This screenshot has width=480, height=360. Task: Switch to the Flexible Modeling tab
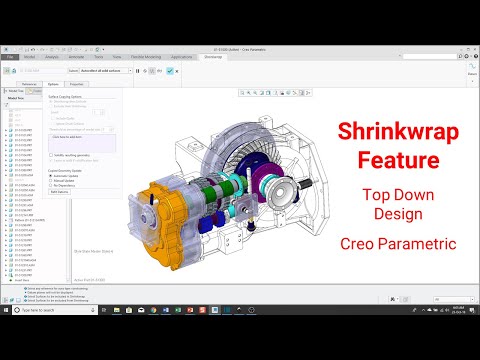[x=146, y=57]
